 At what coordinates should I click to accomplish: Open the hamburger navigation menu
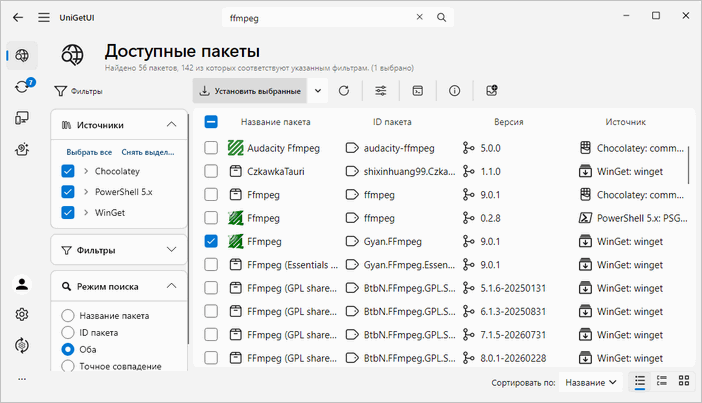tap(44, 17)
